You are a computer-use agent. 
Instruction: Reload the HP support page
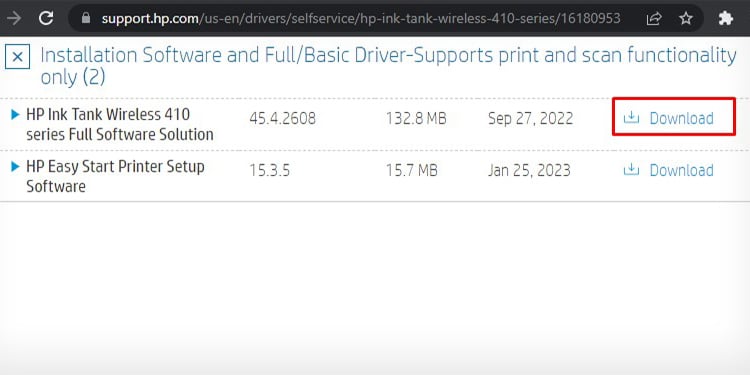46,18
